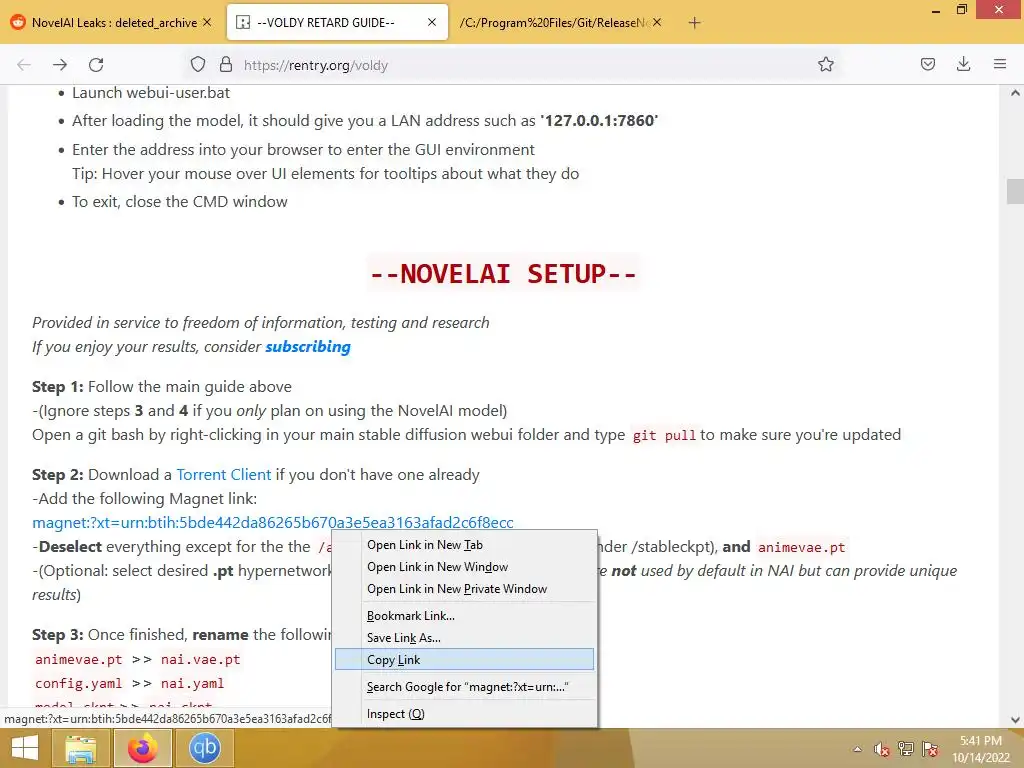Open the Torrent Client link

pyautogui.click(x=223, y=475)
